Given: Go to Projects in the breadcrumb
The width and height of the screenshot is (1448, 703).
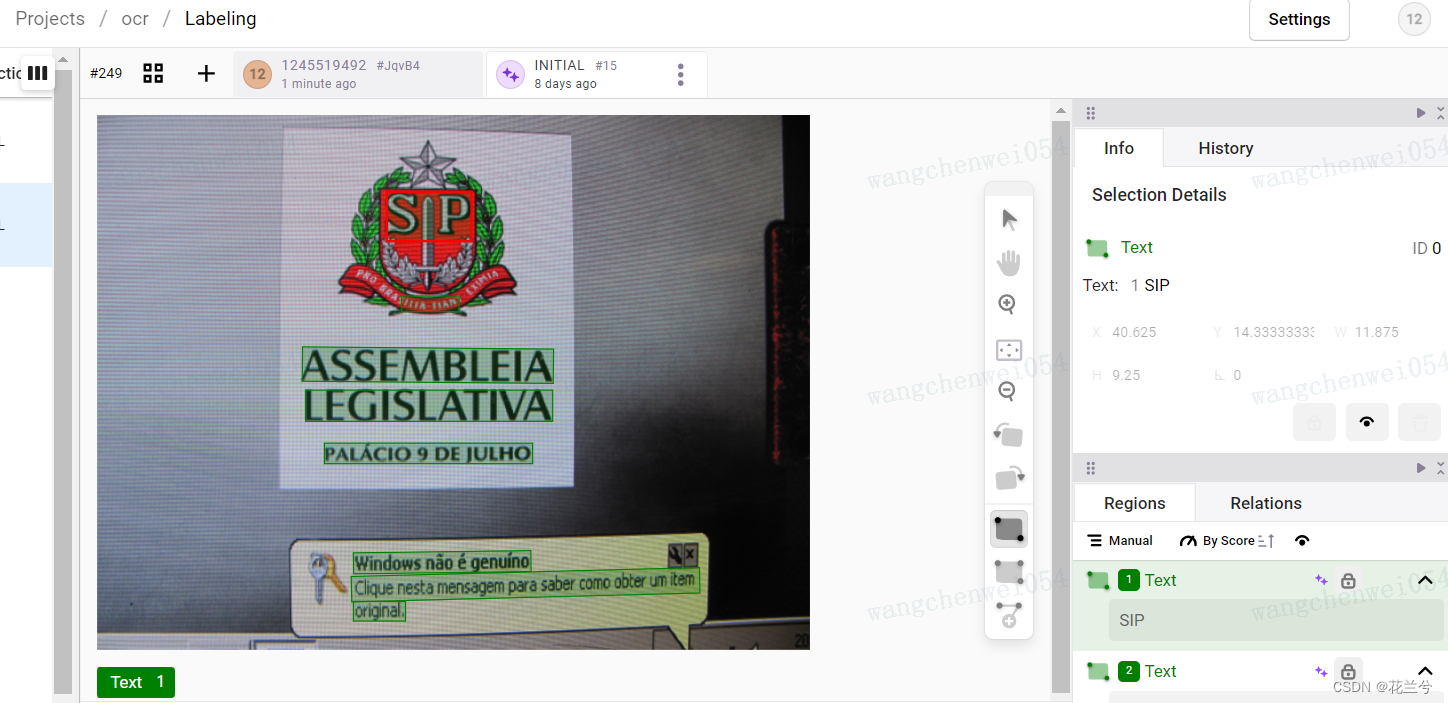Looking at the screenshot, I should 50,19.
